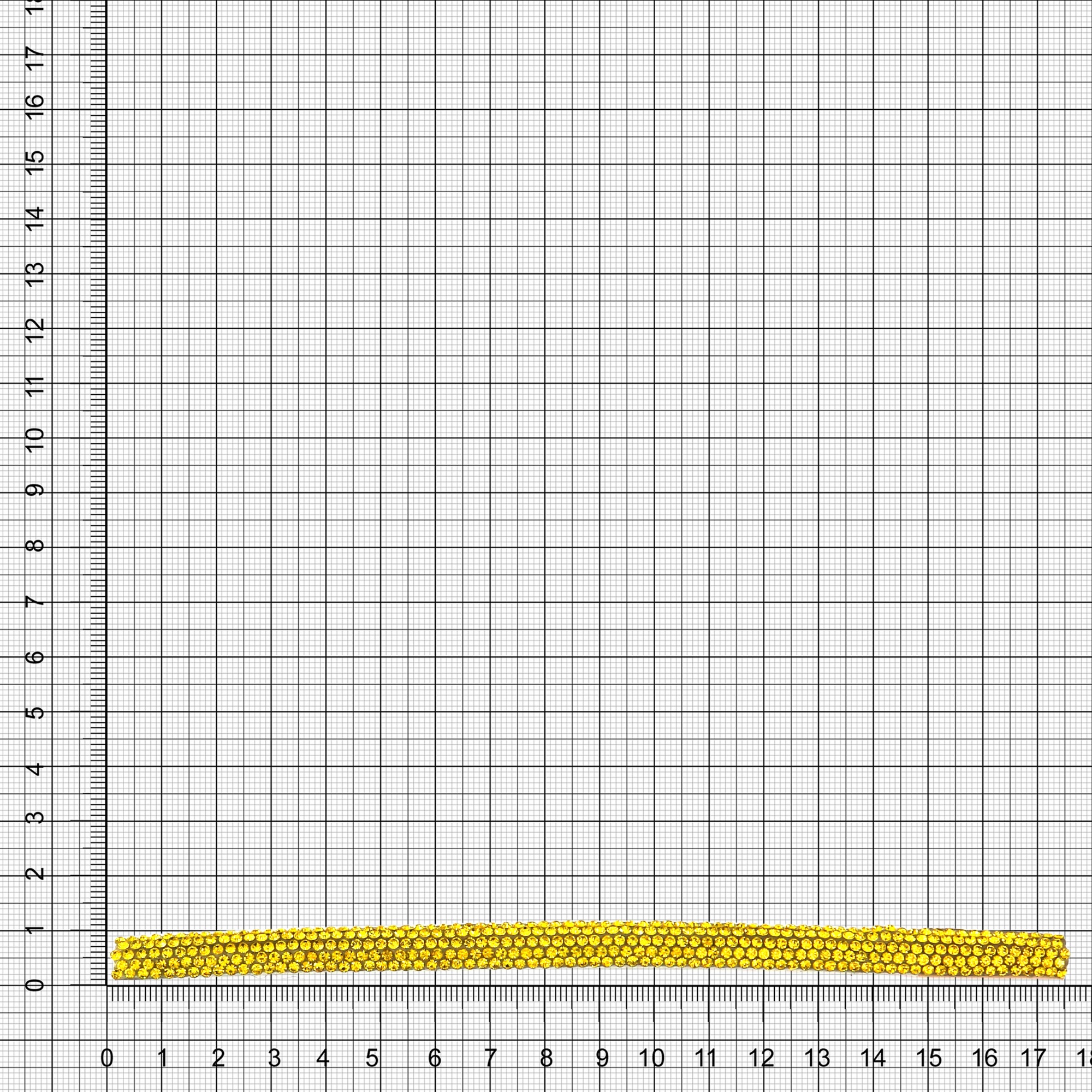This screenshot has height=1092, width=1092.
Task: Click number 7 on the horizontal ruler
Action: [491, 1058]
